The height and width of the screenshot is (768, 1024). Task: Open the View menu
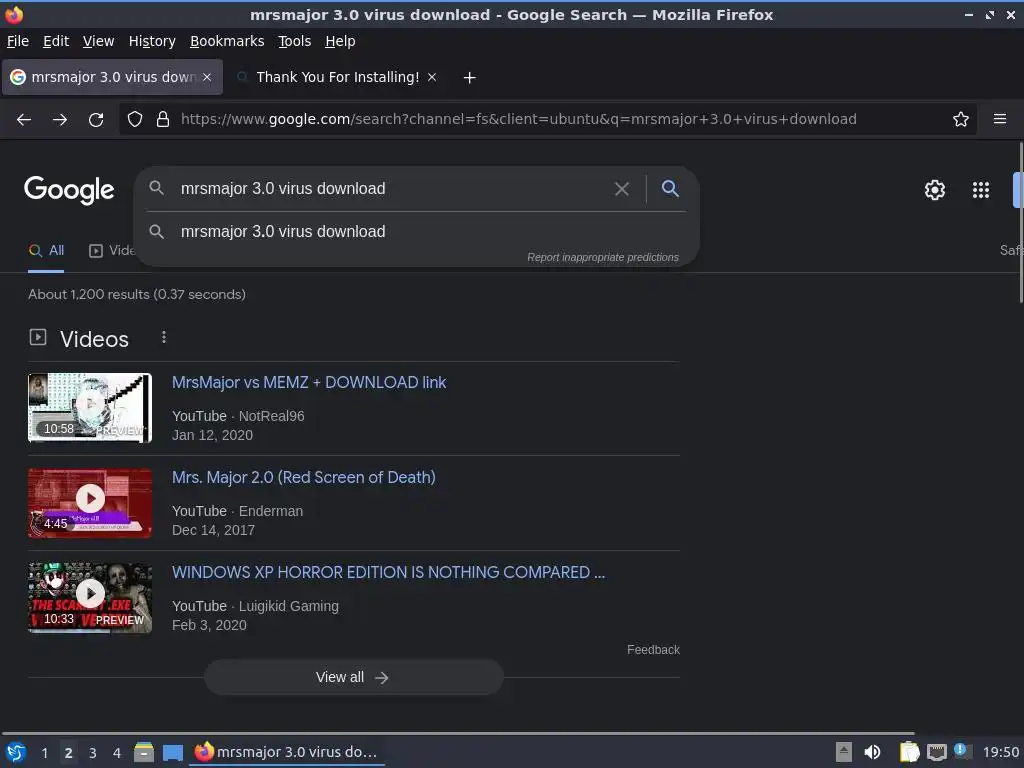pos(99,41)
